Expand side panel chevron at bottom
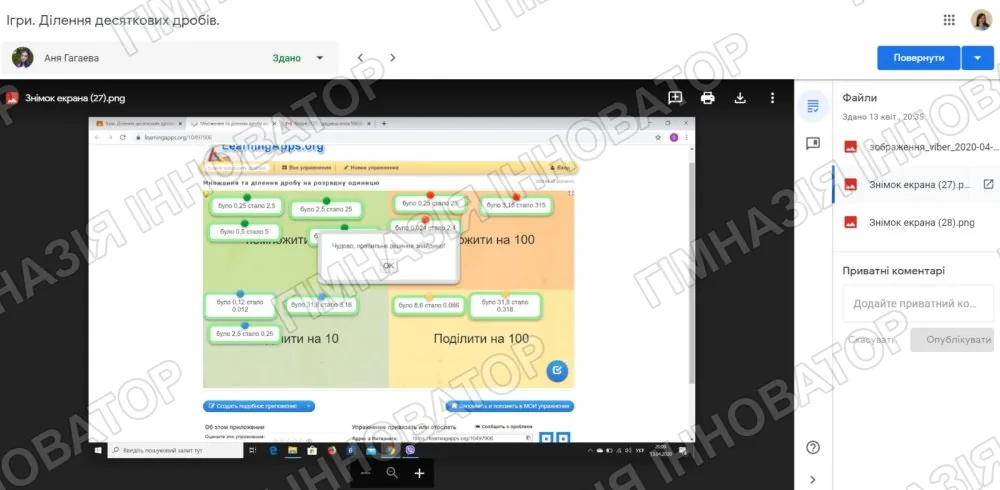Screen dimensions: 1000x490 [x=812, y=479]
